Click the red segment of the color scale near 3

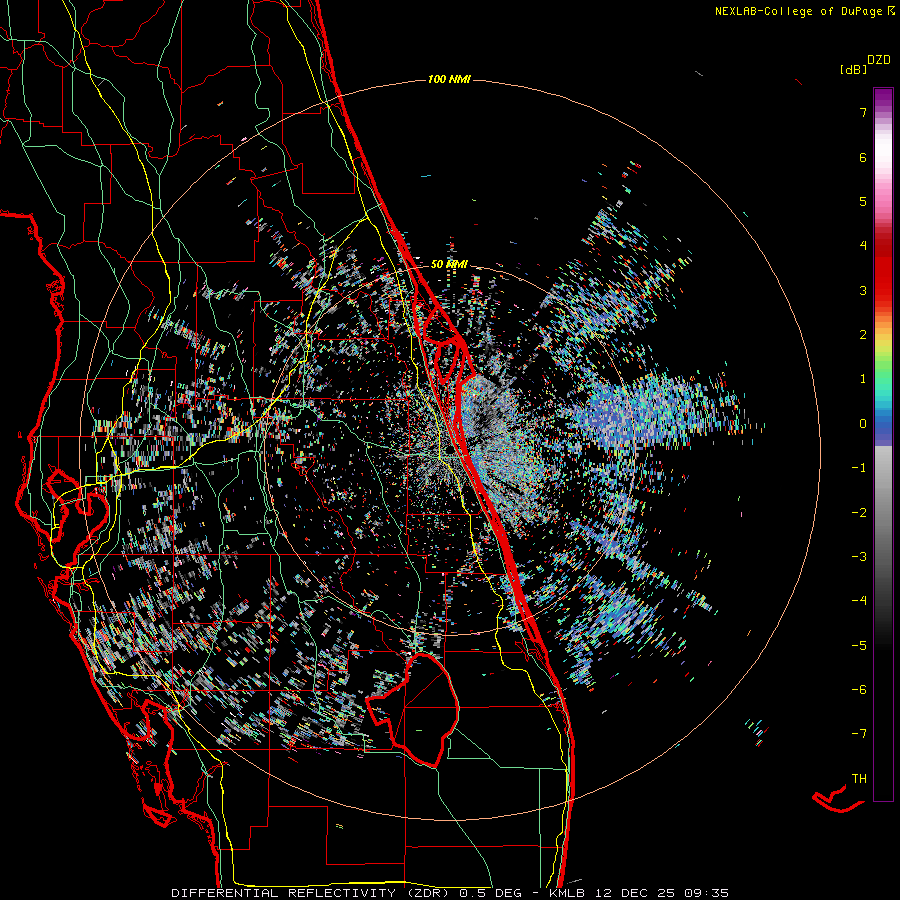(883, 281)
